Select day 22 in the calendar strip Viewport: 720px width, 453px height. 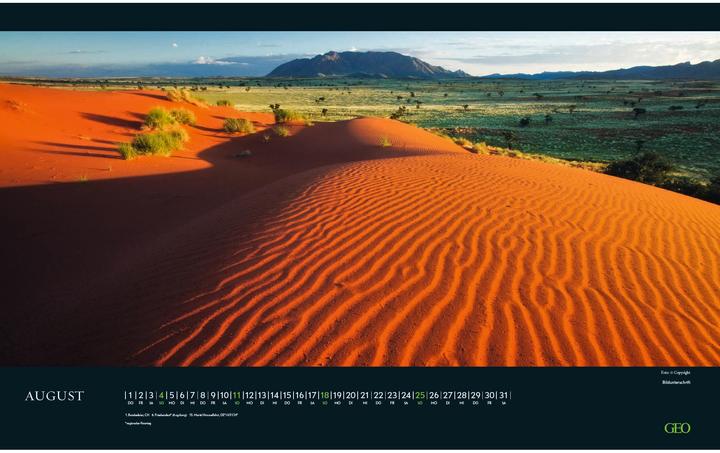[378, 395]
